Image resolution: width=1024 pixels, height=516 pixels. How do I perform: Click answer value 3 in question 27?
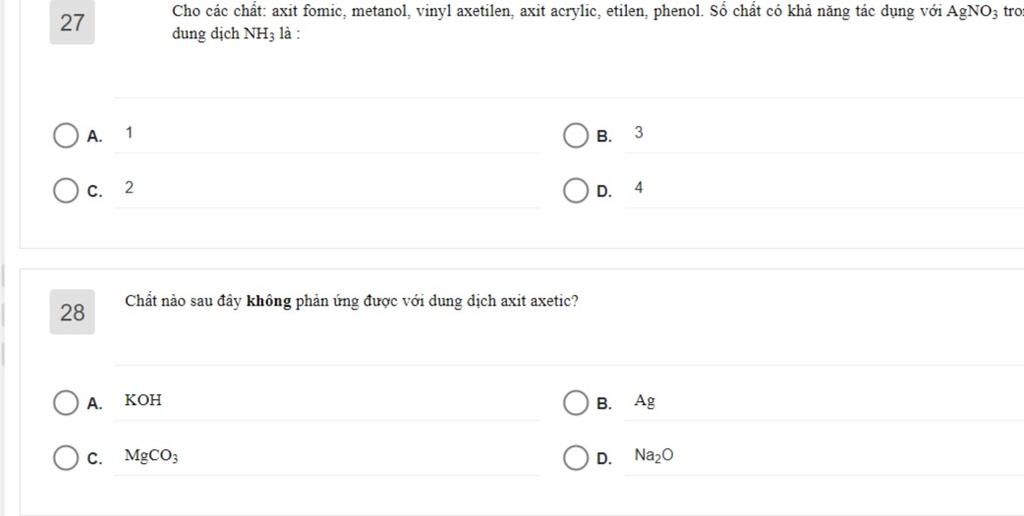coord(639,133)
